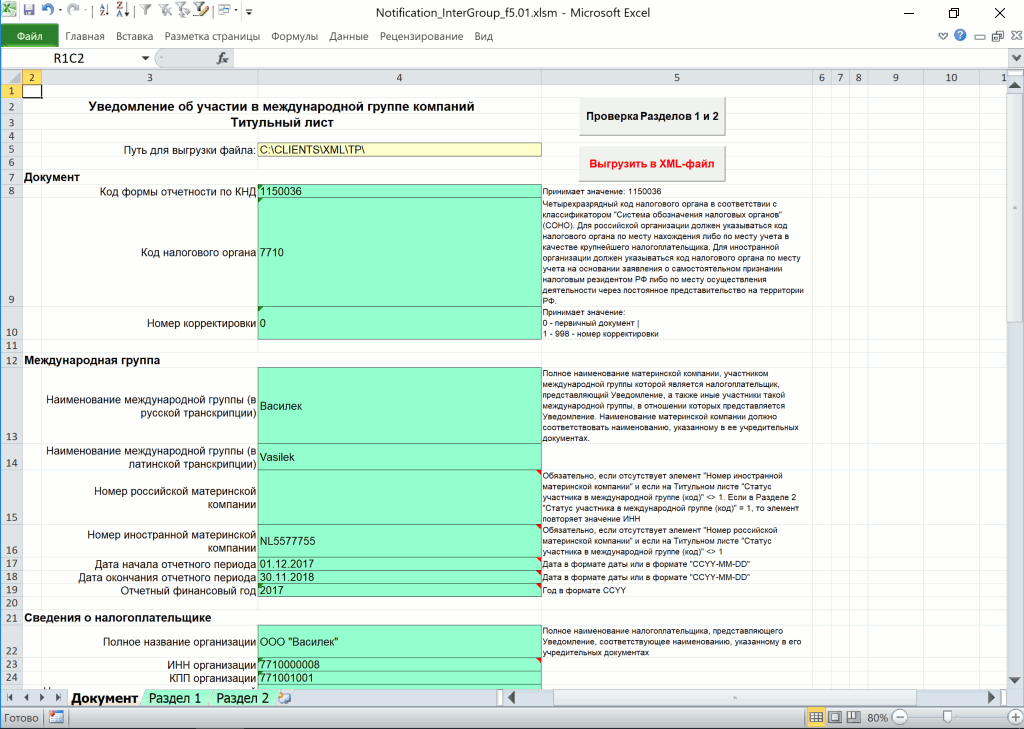Select the cell containing Василек group name
This screenshot has height=729, width=1024.
coord(400,406)
